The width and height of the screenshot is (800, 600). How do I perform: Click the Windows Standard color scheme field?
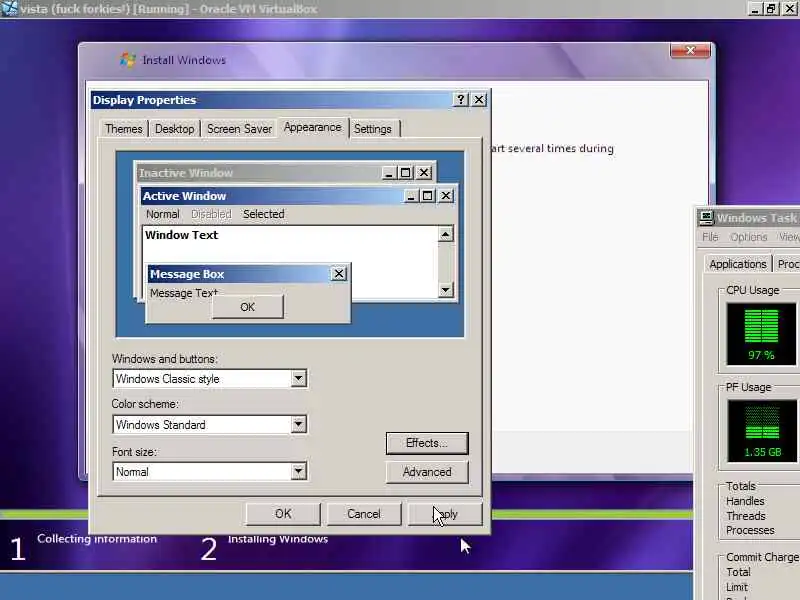(209, 424)
